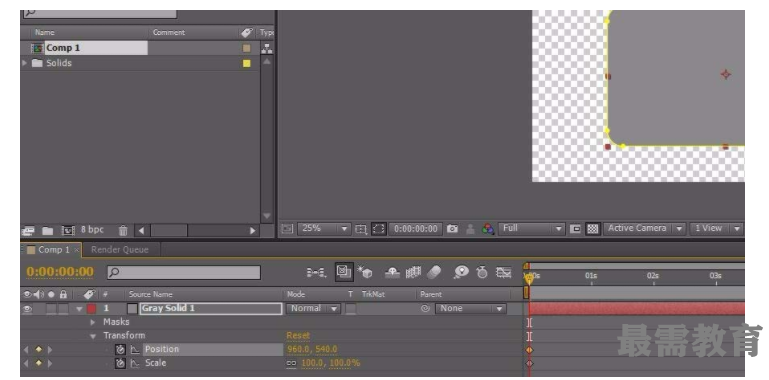Go to next Scale keyframe

(50, 363)
